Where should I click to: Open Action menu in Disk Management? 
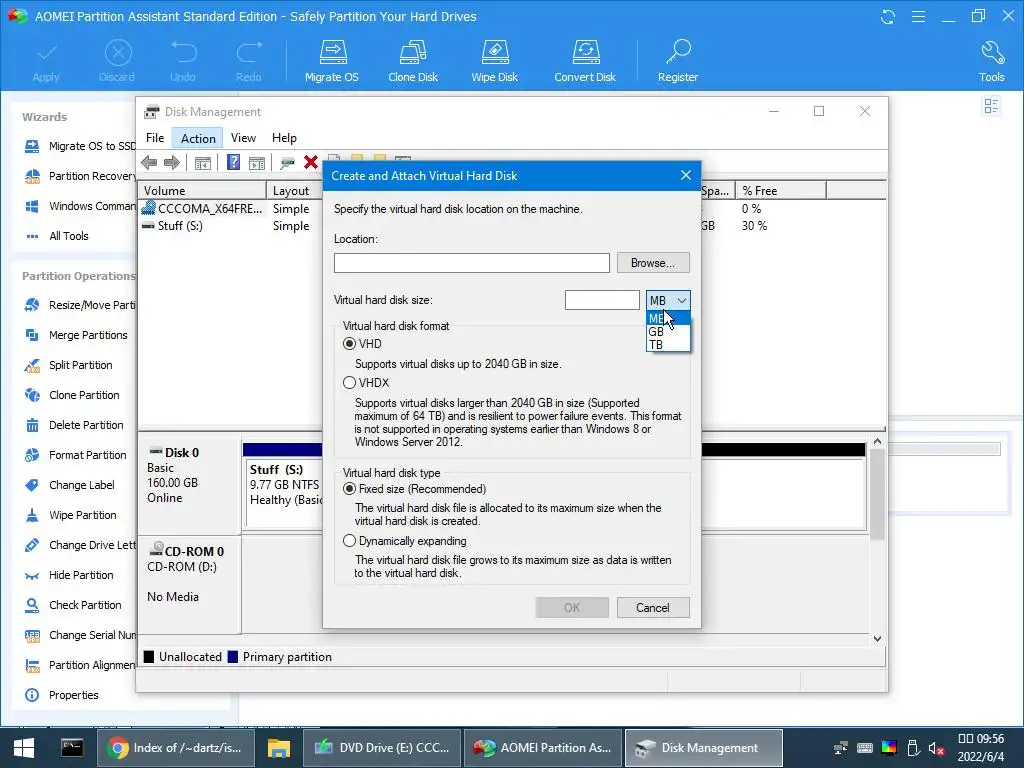tap(198, 138)
